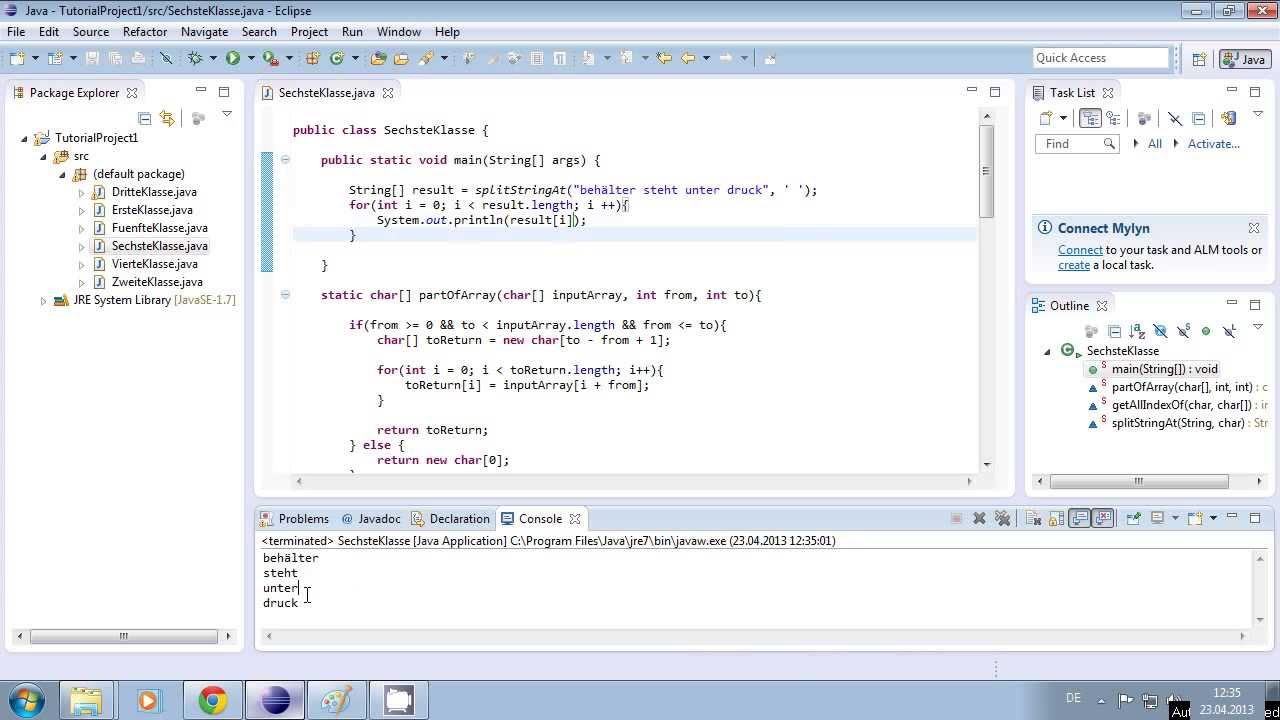This screenshot has height=720, width=1280.
Task: Switch to the Javadoc tab
Action: coord(371,519)
